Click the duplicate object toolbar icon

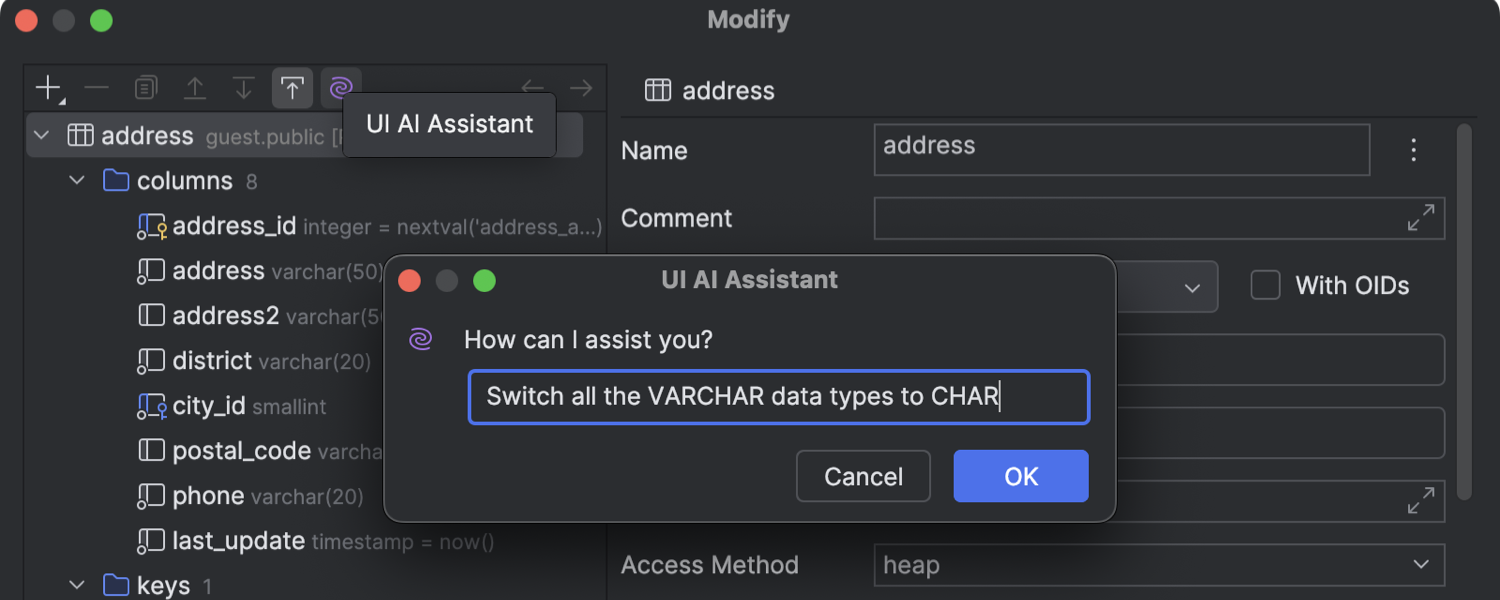click(146, 89)
